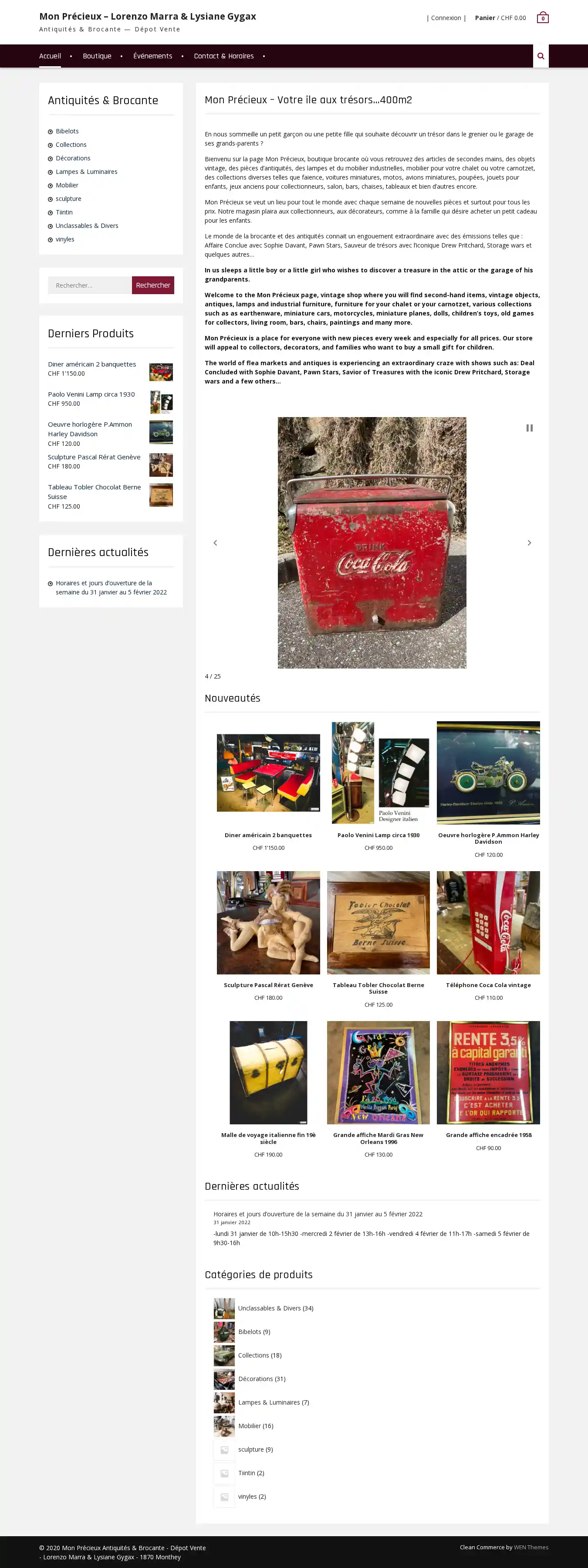Open the Lampes & Luminaires sidebar category
The image size is (588, 1568).
tap(86, 172)
